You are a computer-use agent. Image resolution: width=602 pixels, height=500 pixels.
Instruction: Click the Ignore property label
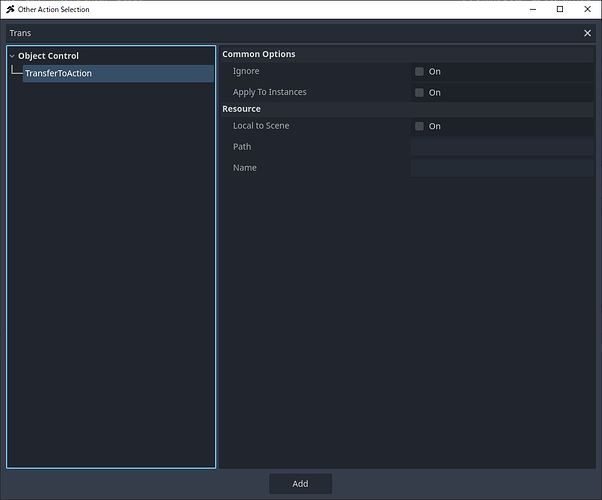click(246, 72)
